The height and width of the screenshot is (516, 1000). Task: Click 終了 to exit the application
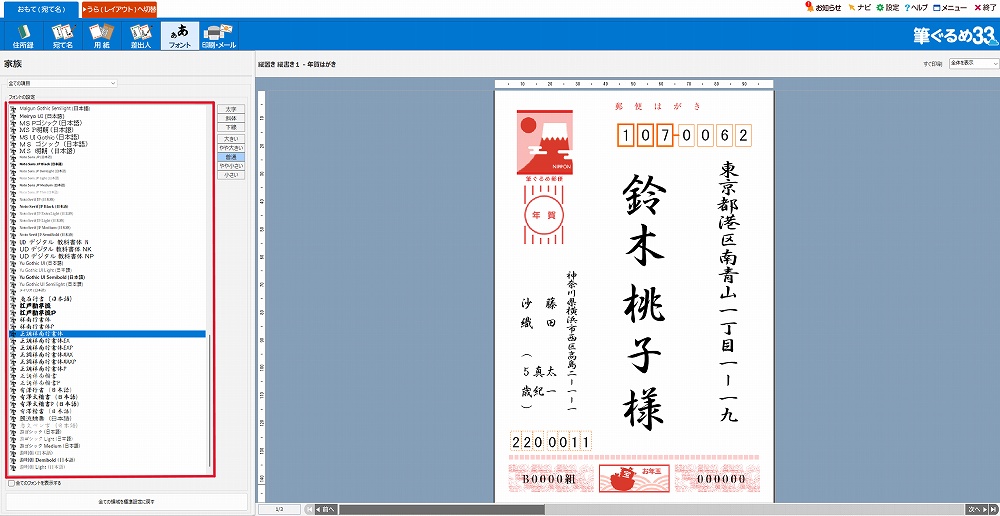click(x=985, y=8)
